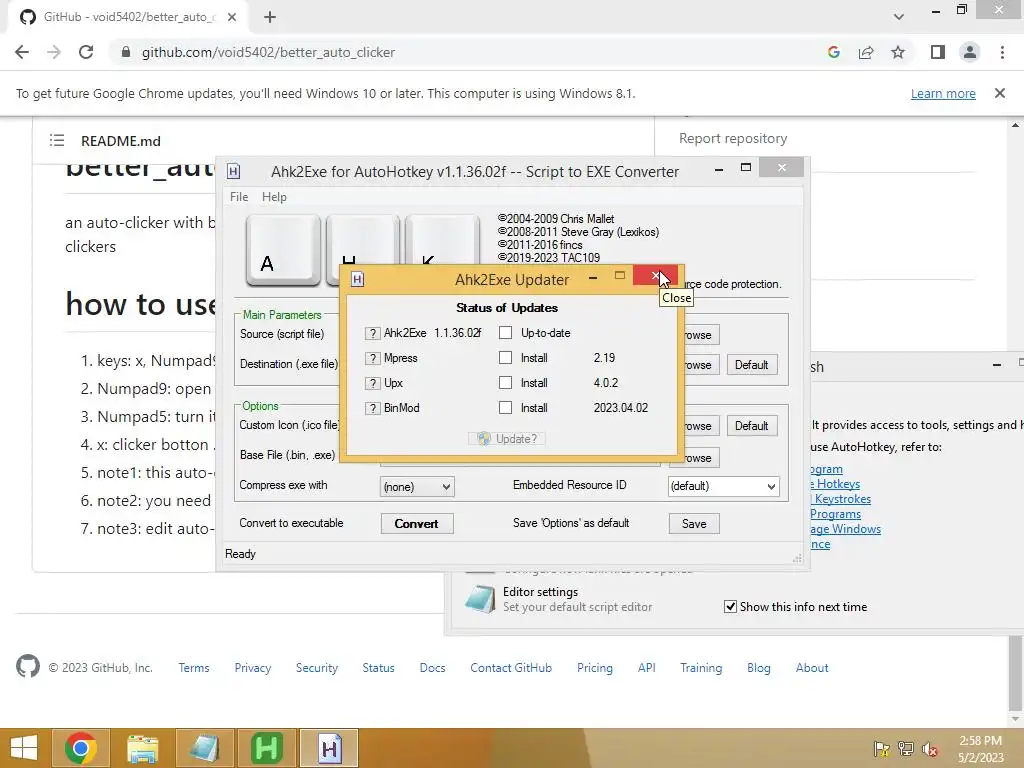
Task: Click Default button for Destination file
Action: tap(751, 365)
